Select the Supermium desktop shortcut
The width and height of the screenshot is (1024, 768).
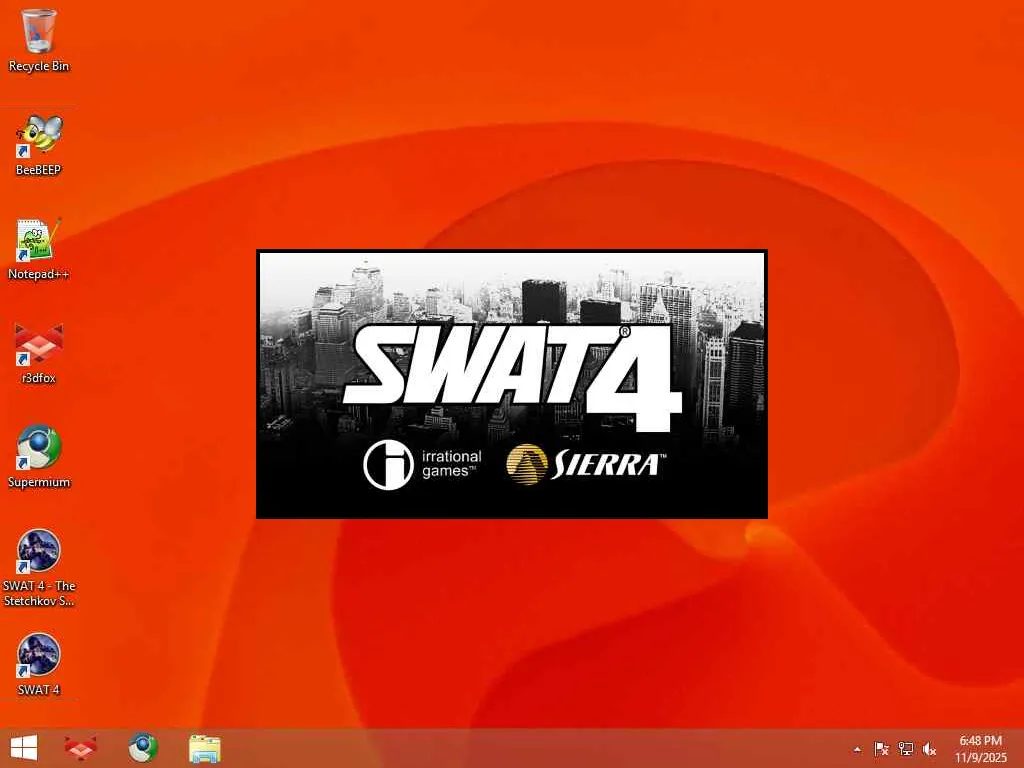pyautogui.click(x=39, y=457)
